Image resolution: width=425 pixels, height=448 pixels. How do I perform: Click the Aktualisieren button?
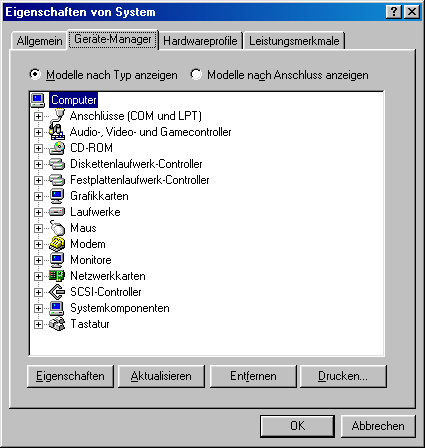pos(161,376)
